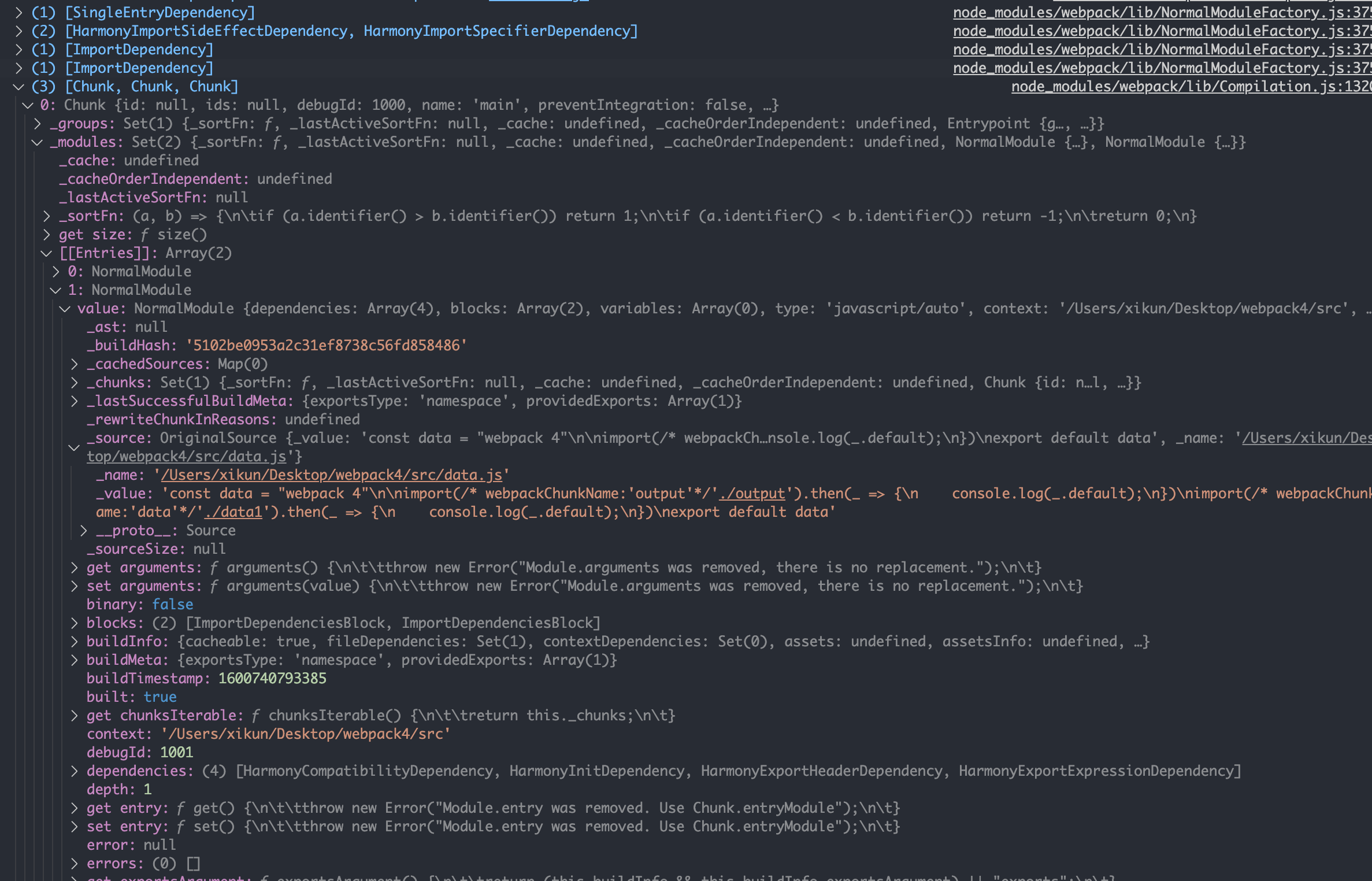Expand the errors (0) array

click(74, 864)
